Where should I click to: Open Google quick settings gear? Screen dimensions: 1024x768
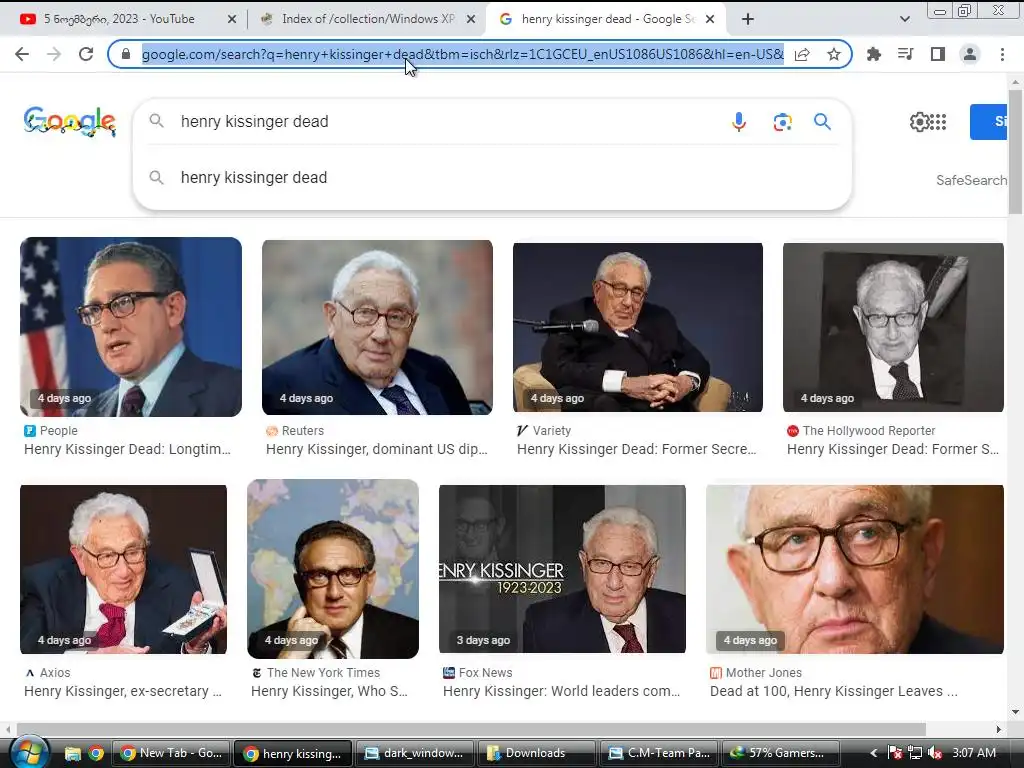point(919,121)
